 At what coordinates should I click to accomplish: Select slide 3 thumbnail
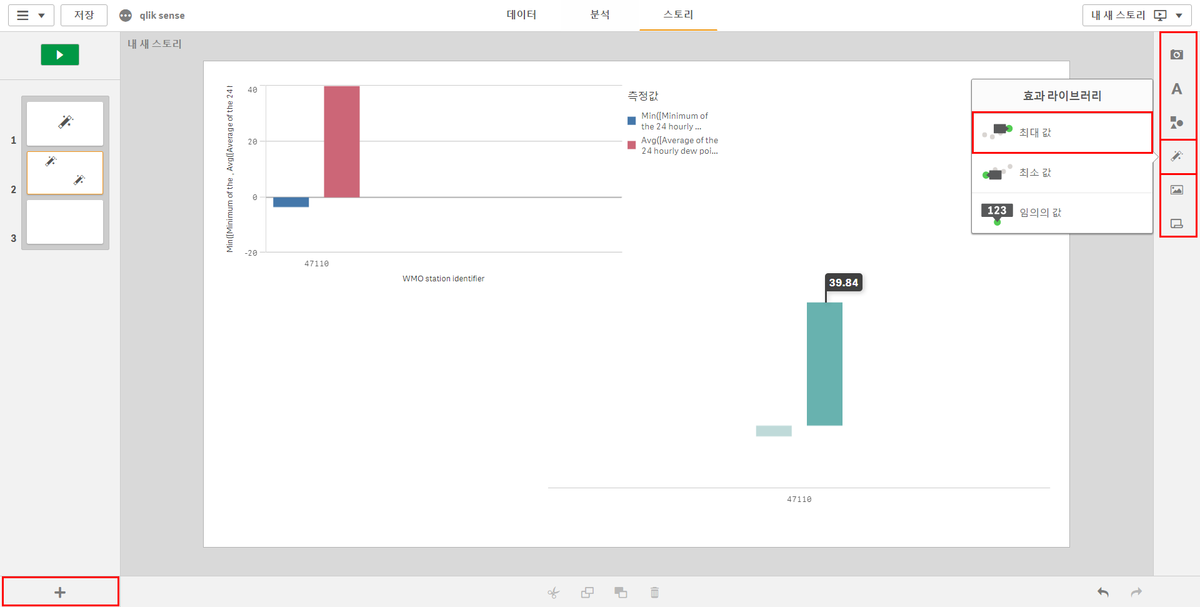65,222
